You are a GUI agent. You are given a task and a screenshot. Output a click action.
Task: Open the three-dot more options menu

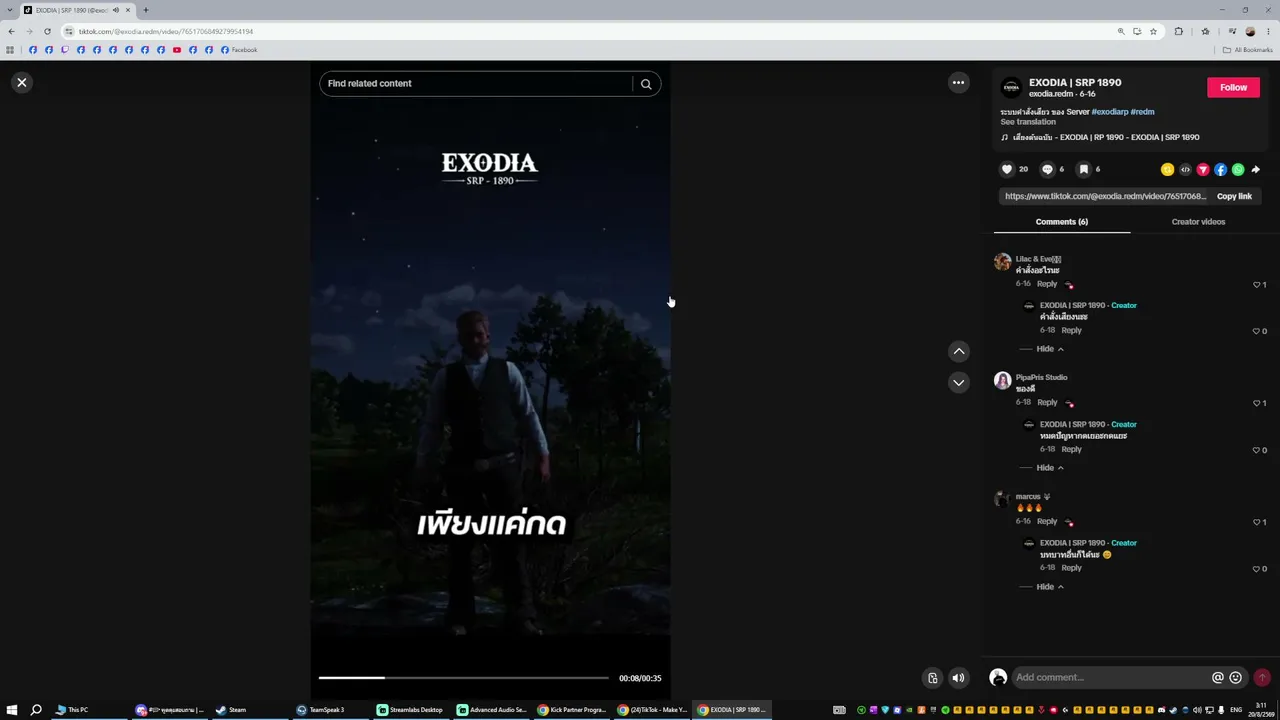click(x=958, y=83)
